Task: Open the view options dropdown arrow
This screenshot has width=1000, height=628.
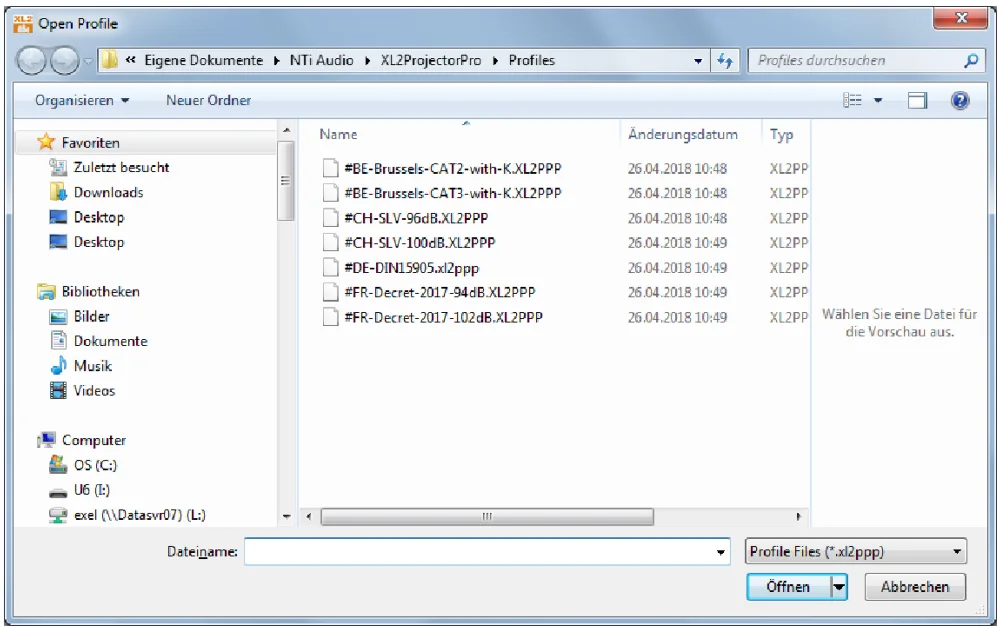Action: (x=878, y=100)
